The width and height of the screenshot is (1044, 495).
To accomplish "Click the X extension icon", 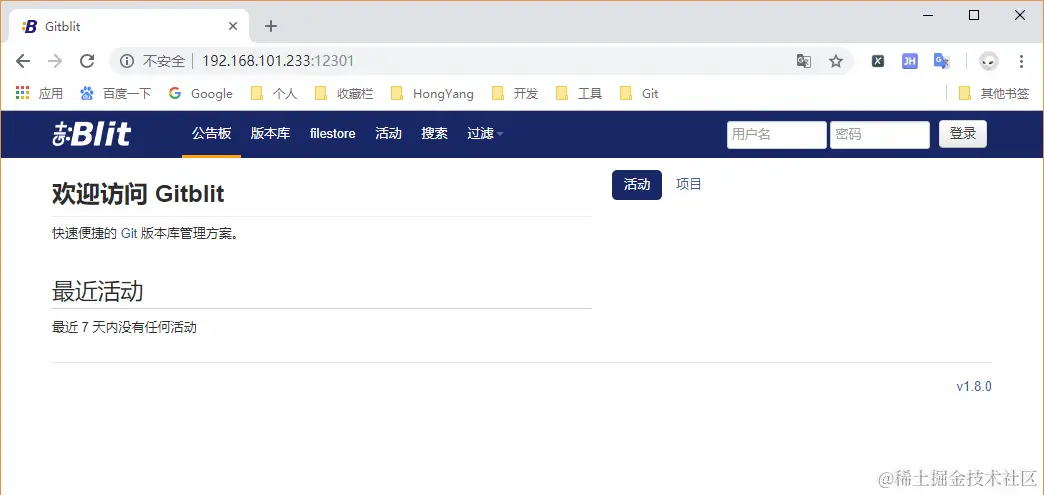I will tap(878, 61).
